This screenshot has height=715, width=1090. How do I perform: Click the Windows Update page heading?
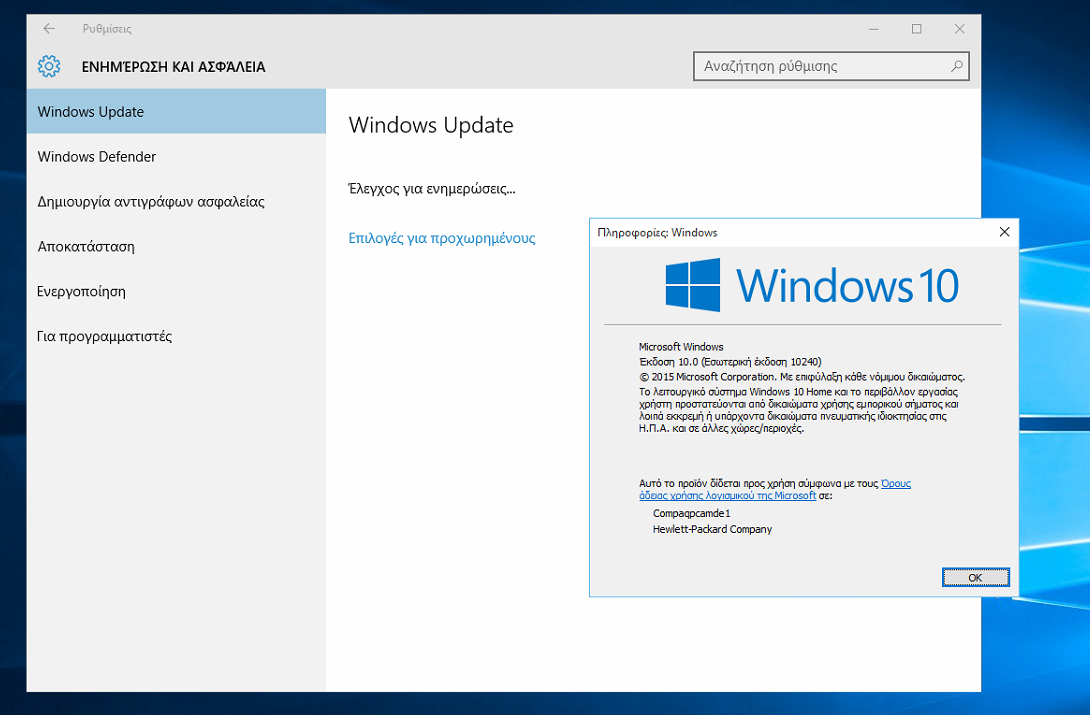(430, 125)
